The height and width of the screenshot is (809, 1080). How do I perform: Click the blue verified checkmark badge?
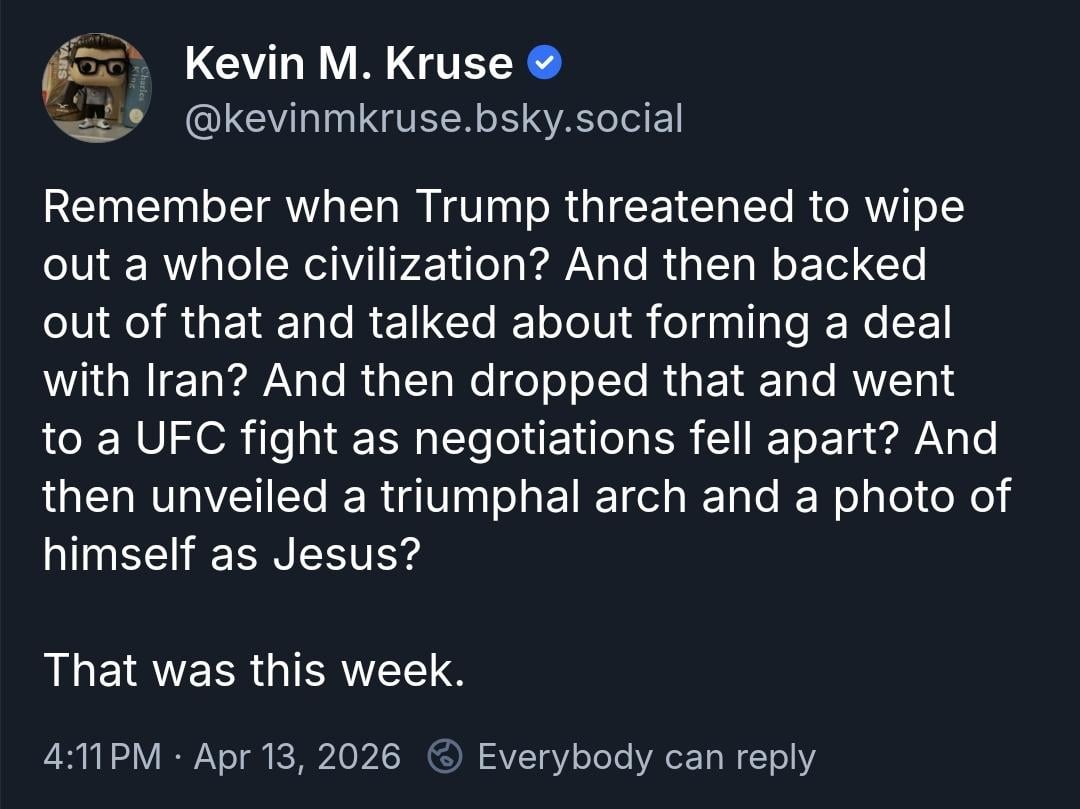(x=544, y=64)
